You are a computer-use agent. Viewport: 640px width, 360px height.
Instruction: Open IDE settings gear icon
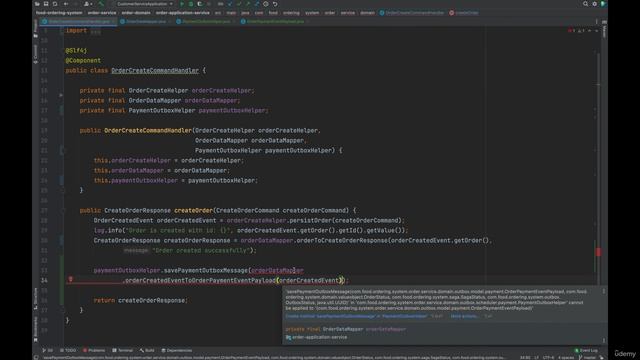[594, 4]
